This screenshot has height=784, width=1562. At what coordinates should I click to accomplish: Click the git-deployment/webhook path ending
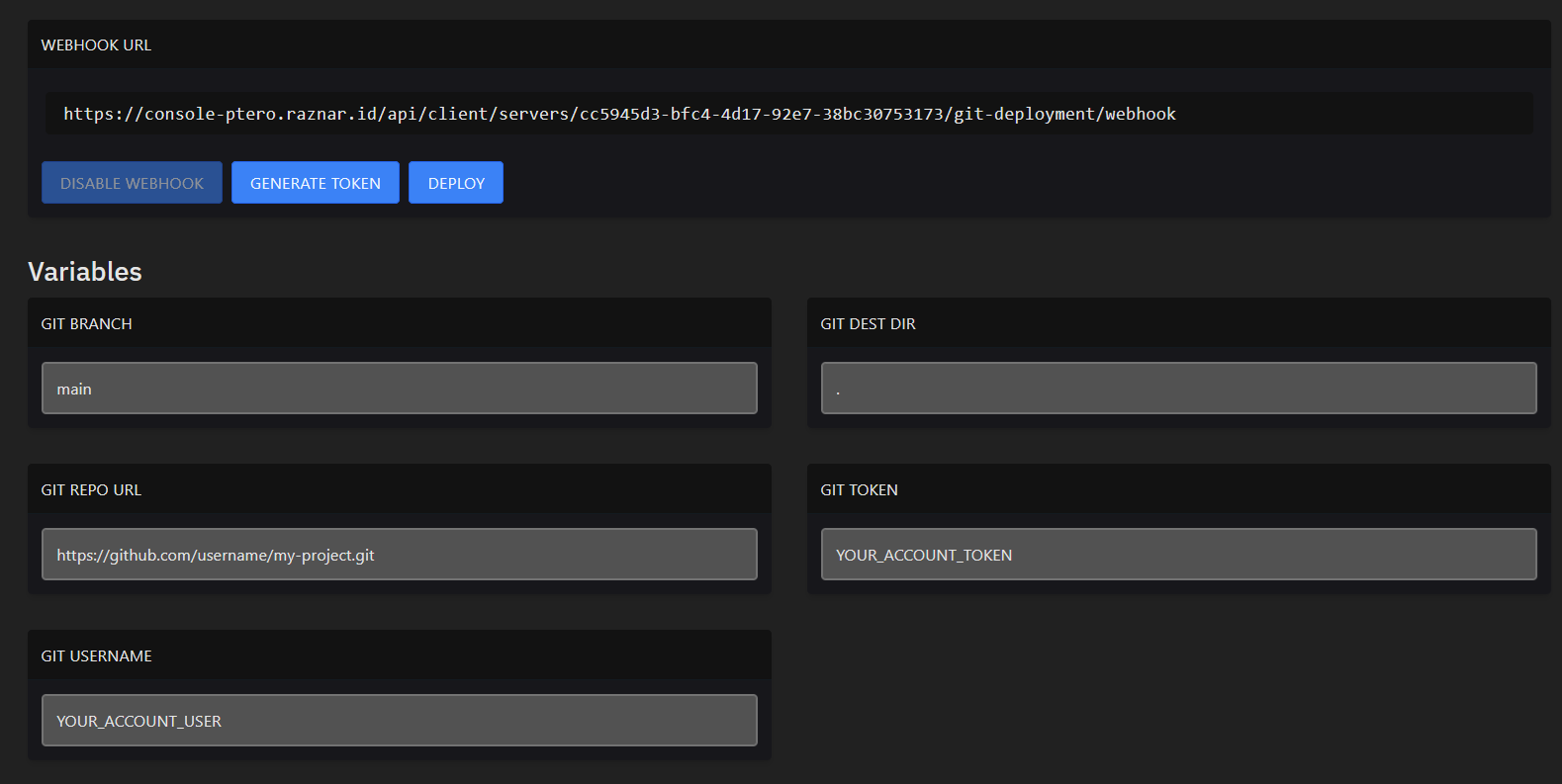[x=1064, y=114]
